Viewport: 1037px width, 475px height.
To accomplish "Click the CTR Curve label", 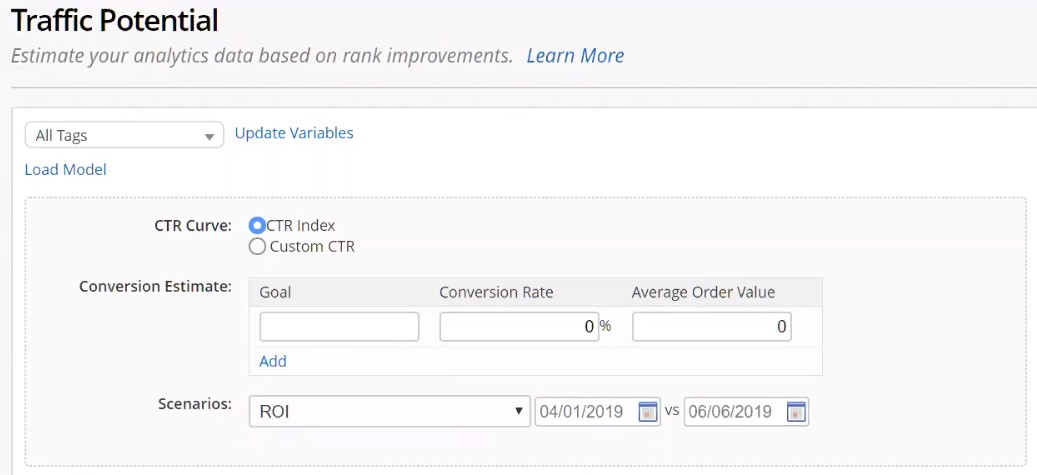I will pyautogui.click(x=193, y=226).
